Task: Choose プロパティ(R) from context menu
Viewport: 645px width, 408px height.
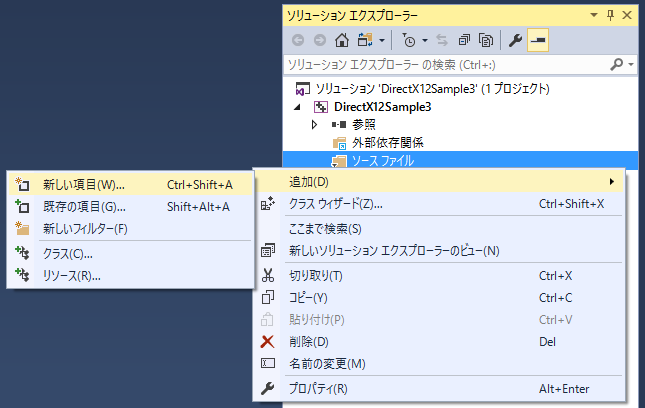Action: pyautogui.click(x=439, y=389)
